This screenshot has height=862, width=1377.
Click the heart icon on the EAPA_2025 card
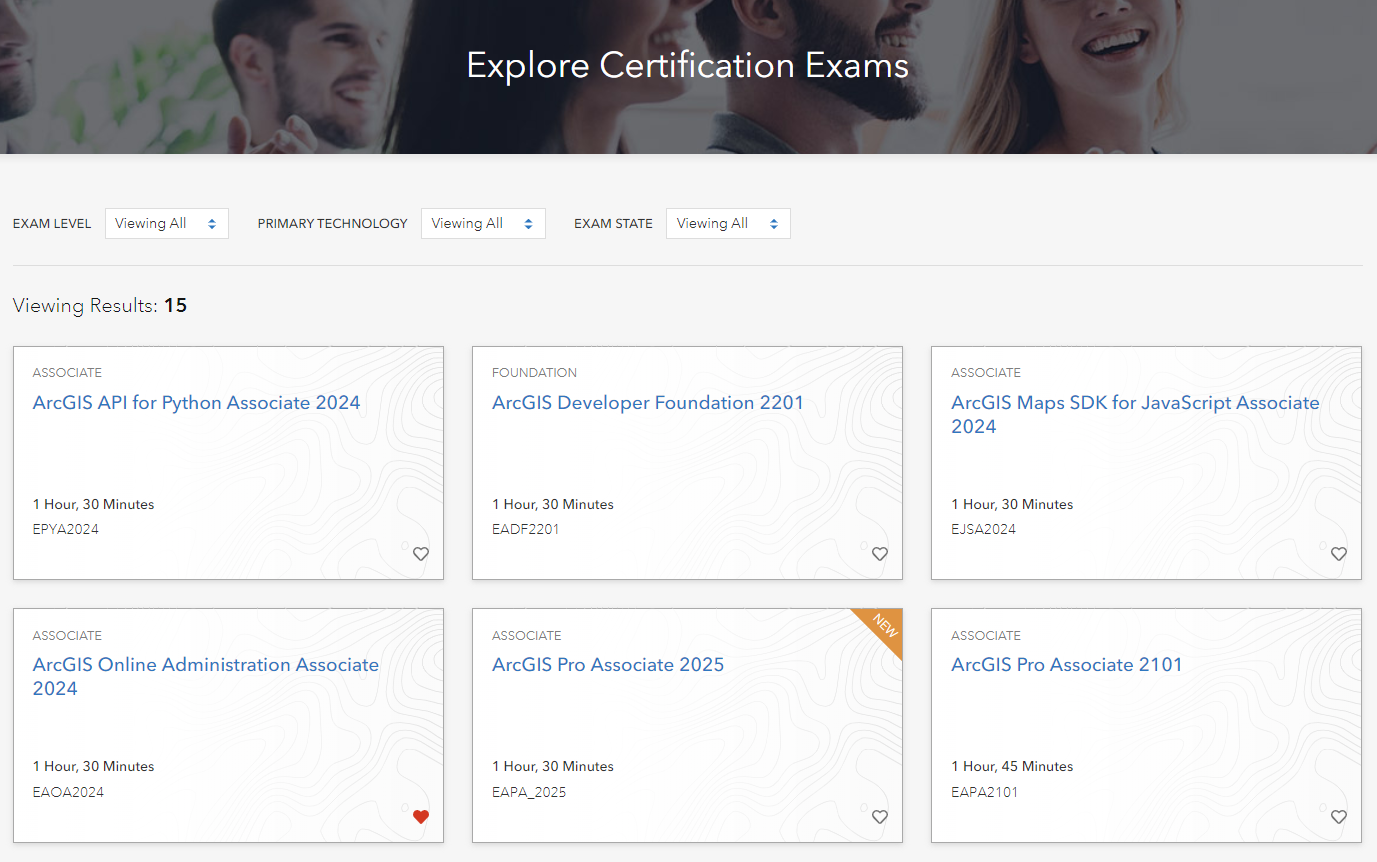click(879, 817)
